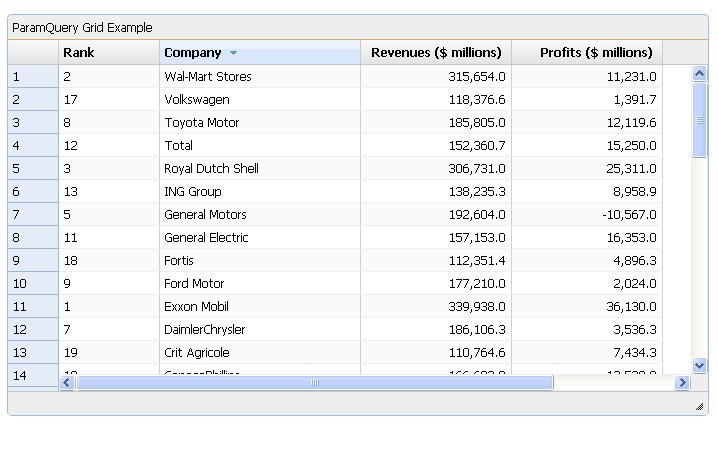Screen dimensions: 718x460
Task: Click the Company column header
Action: point(193,53)
